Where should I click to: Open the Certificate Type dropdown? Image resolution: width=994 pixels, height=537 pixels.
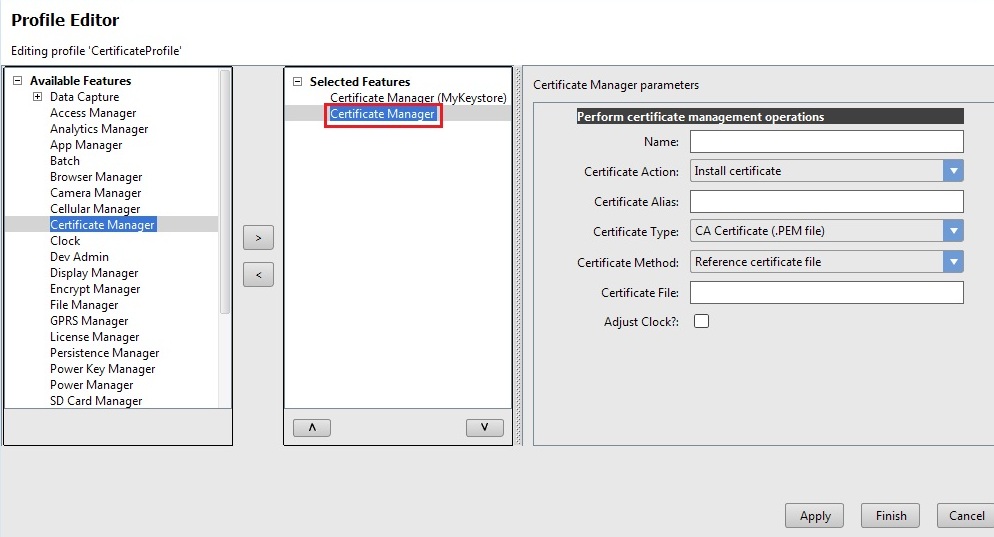[953, 231]
